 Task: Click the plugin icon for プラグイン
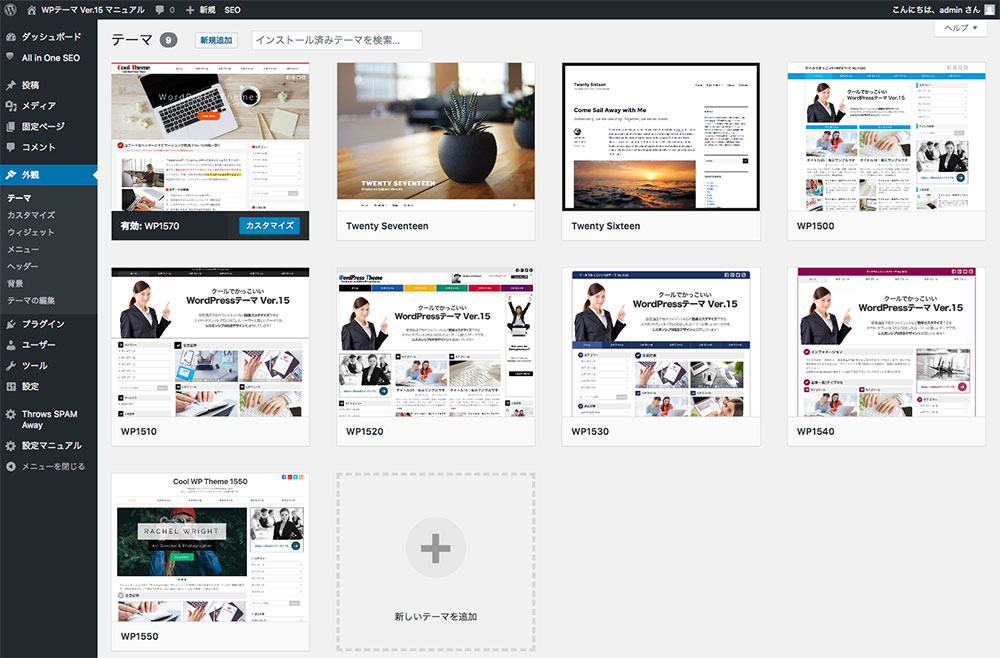coord(11,324)
